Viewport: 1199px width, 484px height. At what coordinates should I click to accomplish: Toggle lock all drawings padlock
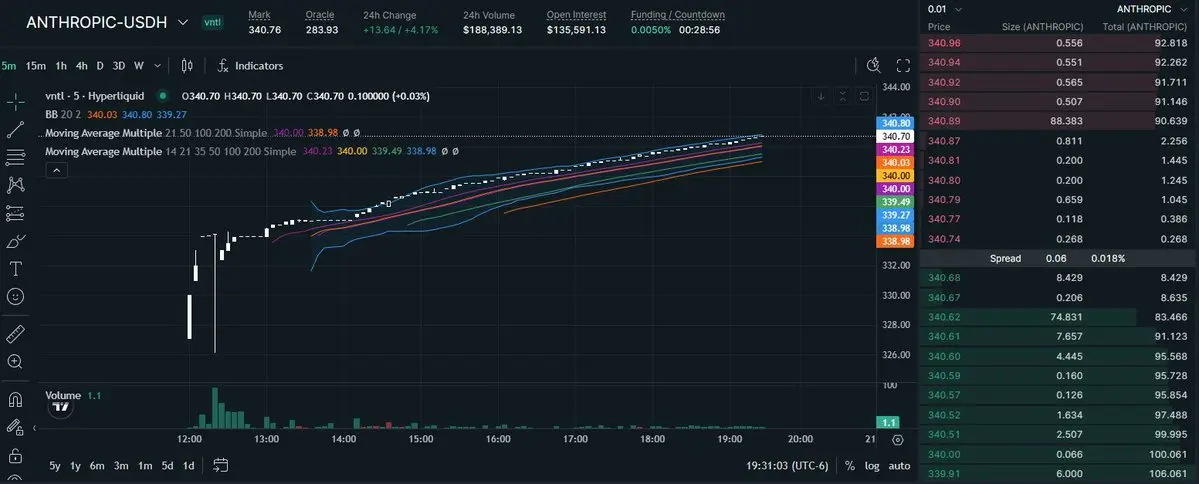click(15, 456)
